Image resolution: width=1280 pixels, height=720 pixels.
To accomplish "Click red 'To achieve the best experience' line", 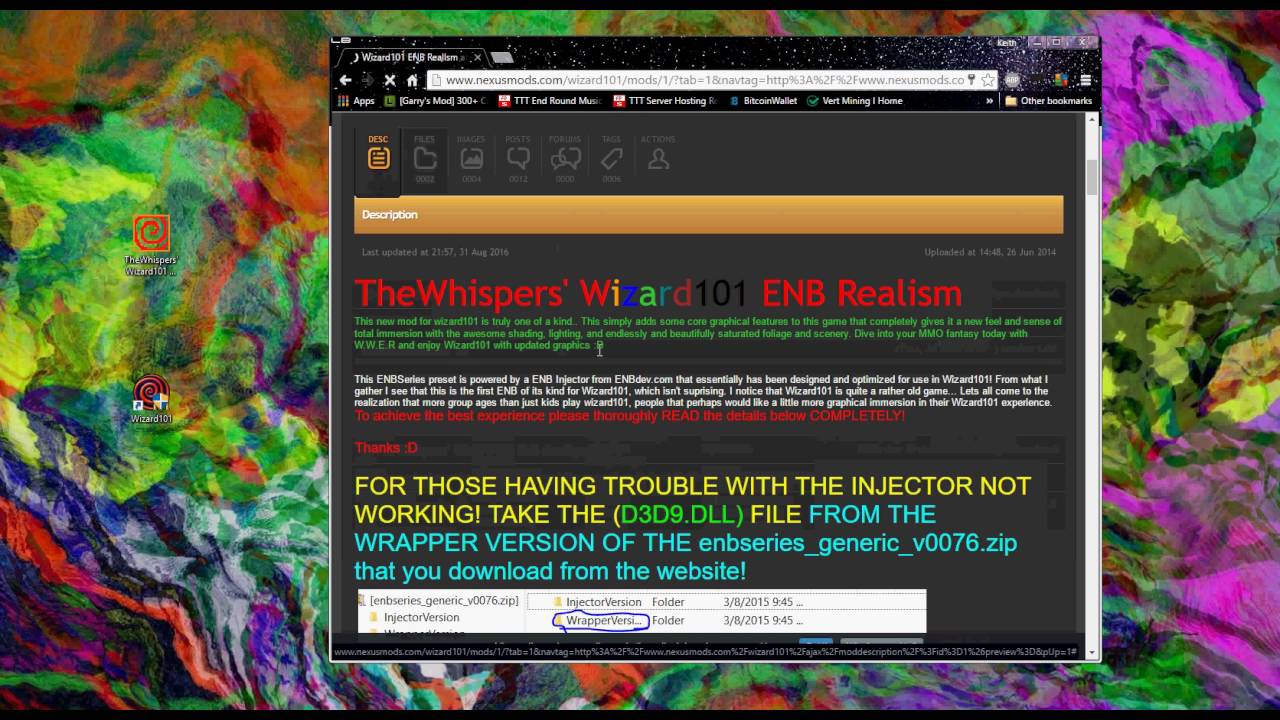I will coord(629,416).
